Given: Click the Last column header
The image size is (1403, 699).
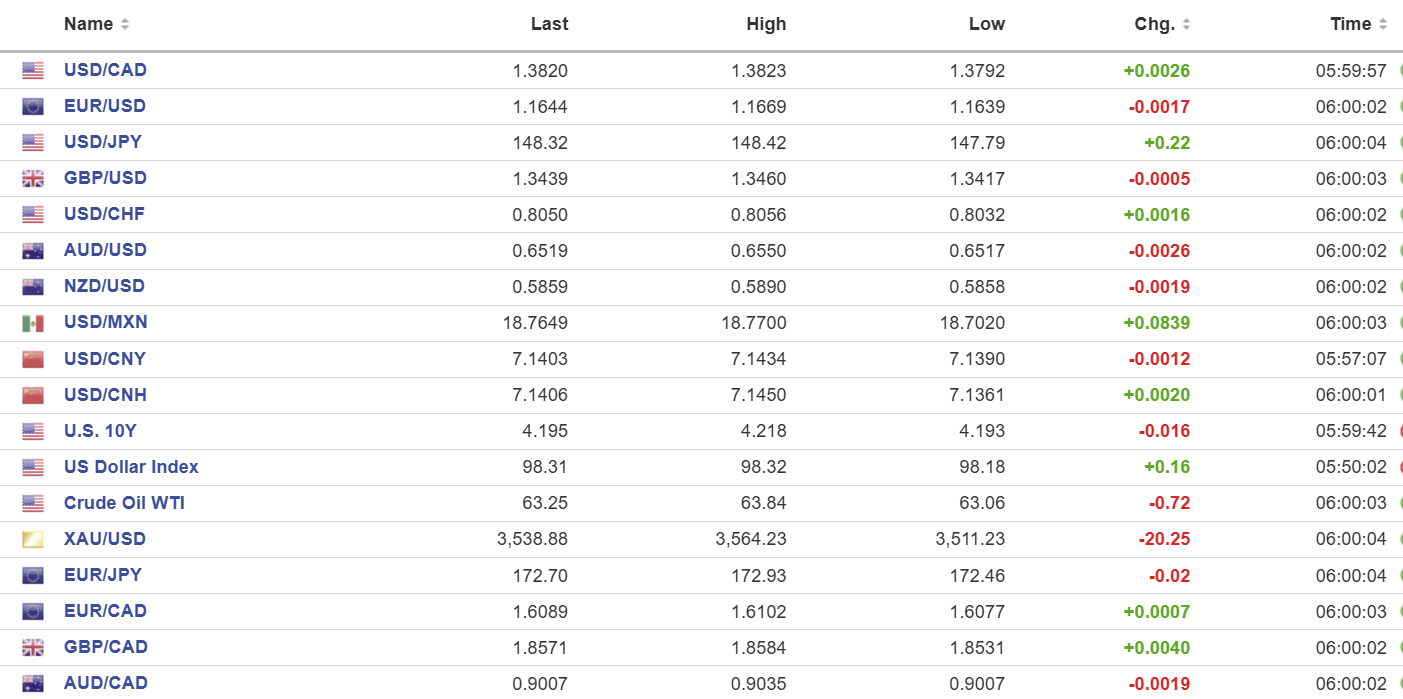Looking at the screenshot, I should click(549, 24).
